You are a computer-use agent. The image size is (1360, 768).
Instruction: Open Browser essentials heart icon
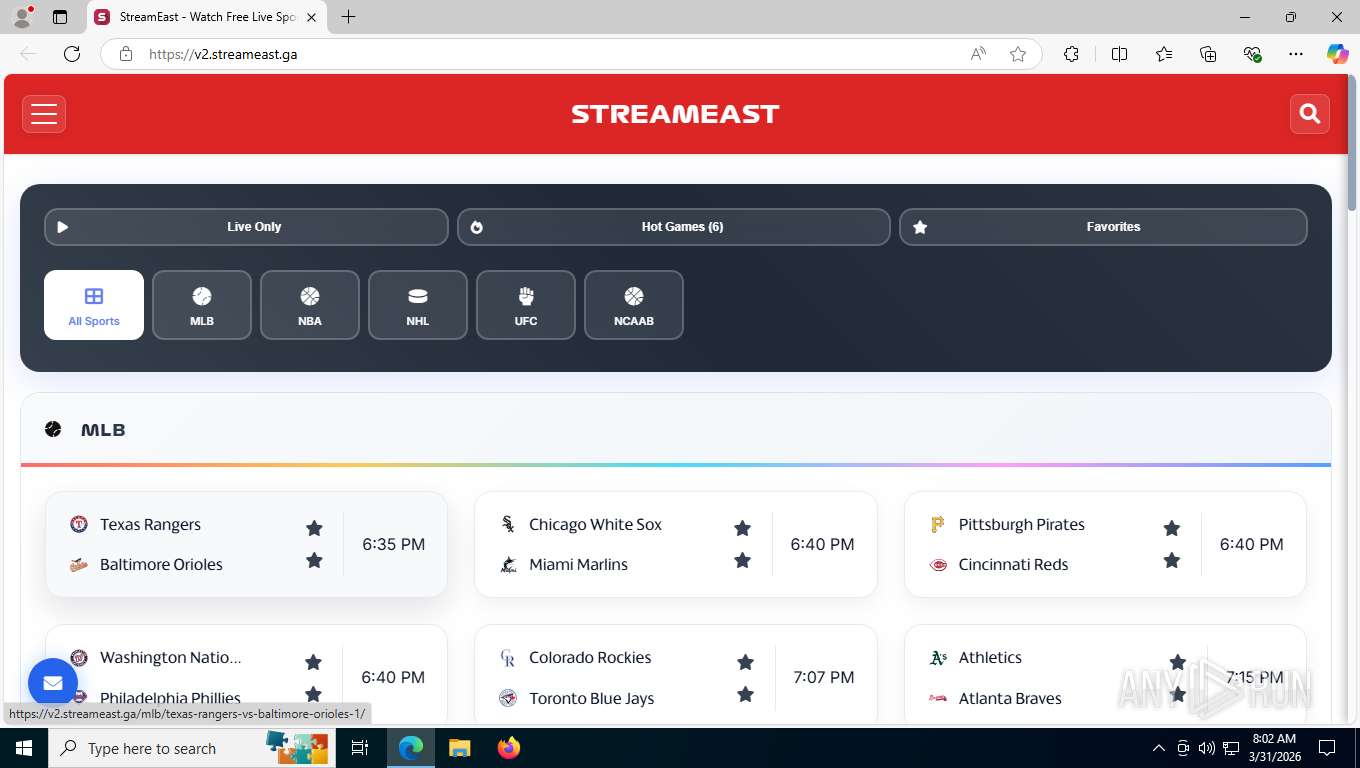[x=1252, y=54]
